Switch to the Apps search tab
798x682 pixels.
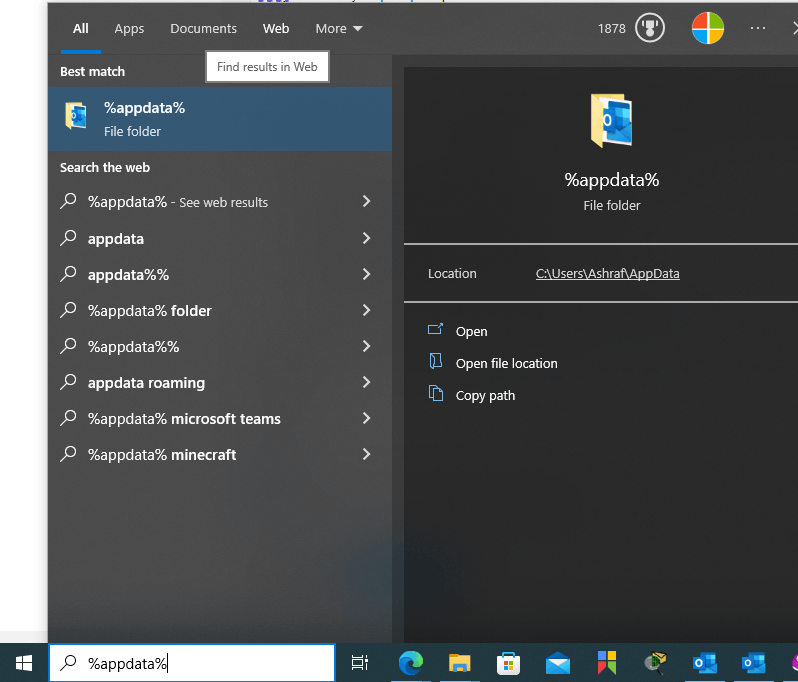point(129,29)
